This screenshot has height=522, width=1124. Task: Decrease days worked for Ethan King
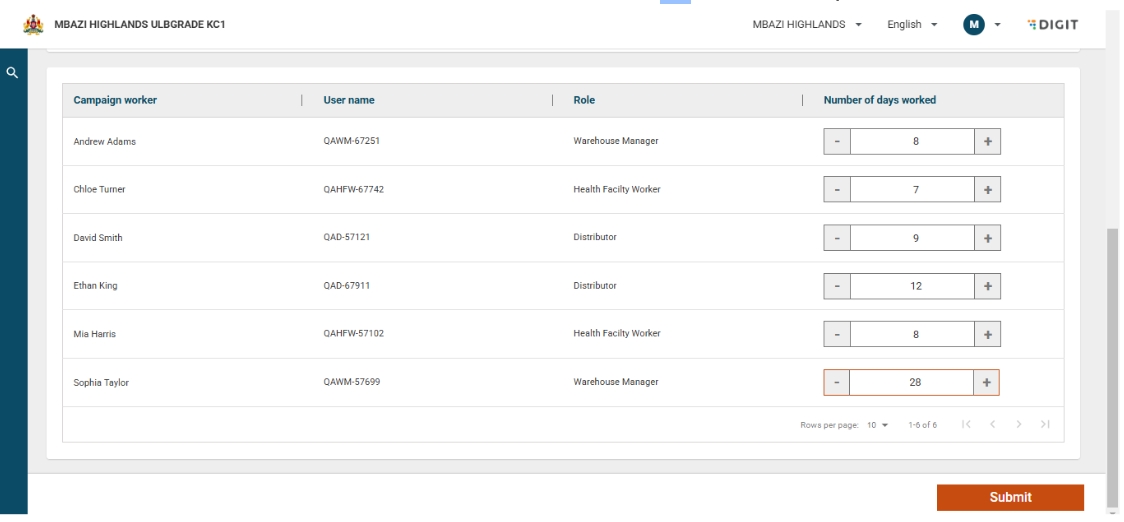(x=837, y=286)
